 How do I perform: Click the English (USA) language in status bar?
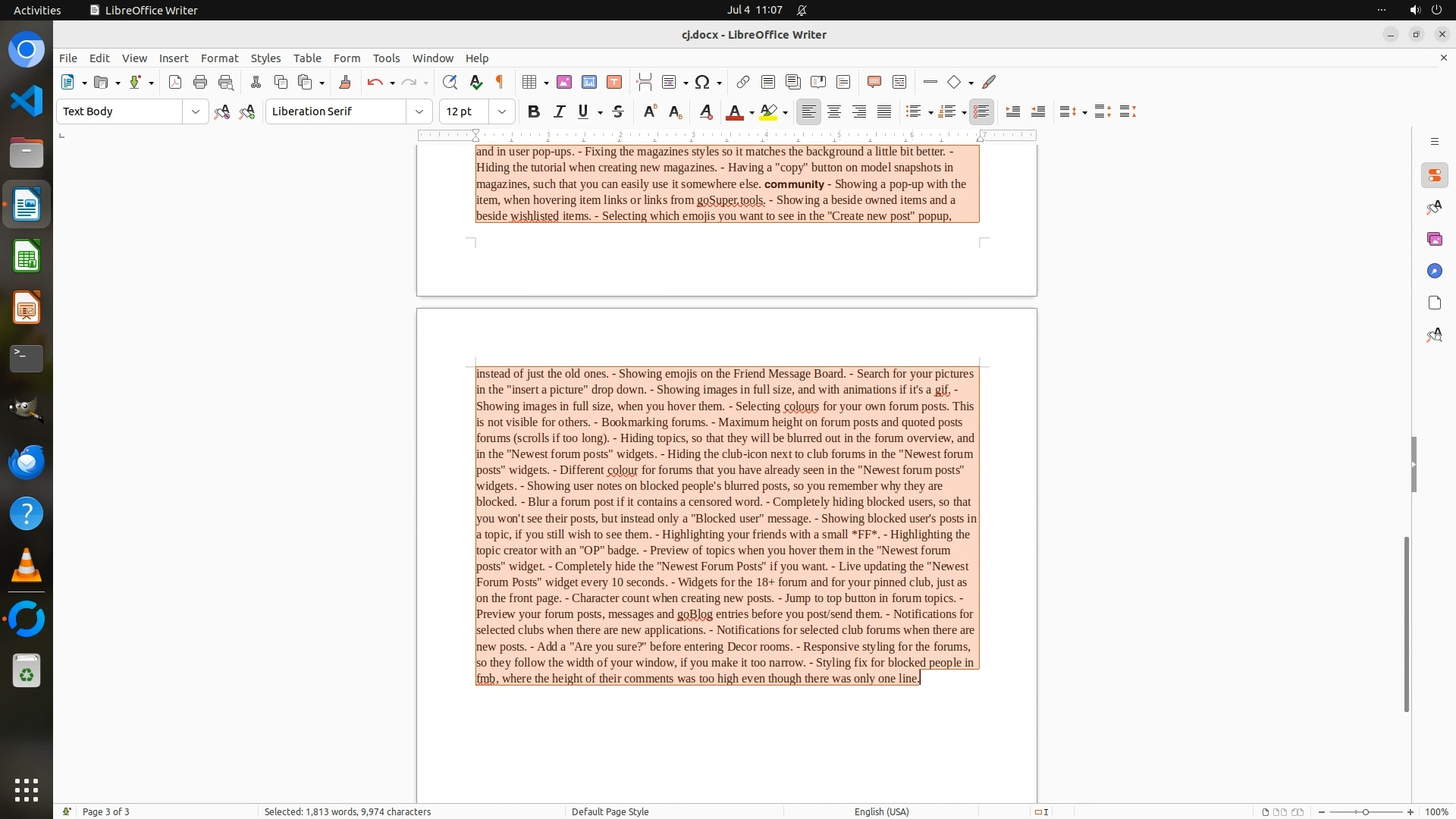[x=881, y=811]
